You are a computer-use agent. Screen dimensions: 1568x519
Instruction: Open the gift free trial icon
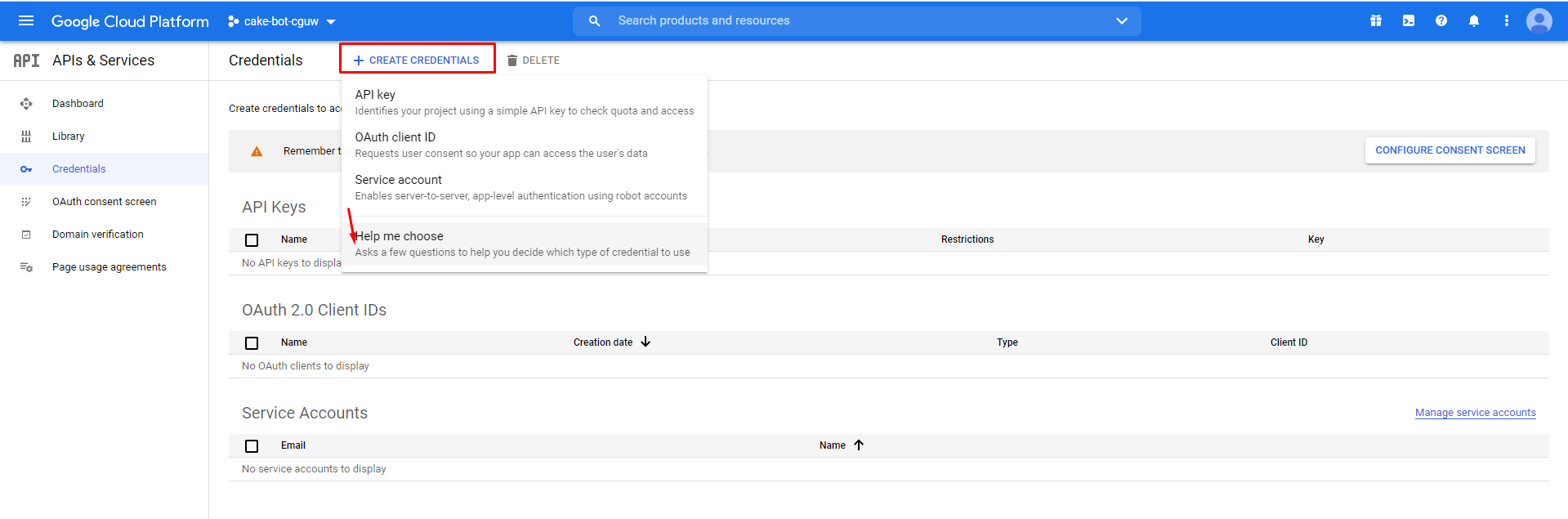[x=1376, y=20]
